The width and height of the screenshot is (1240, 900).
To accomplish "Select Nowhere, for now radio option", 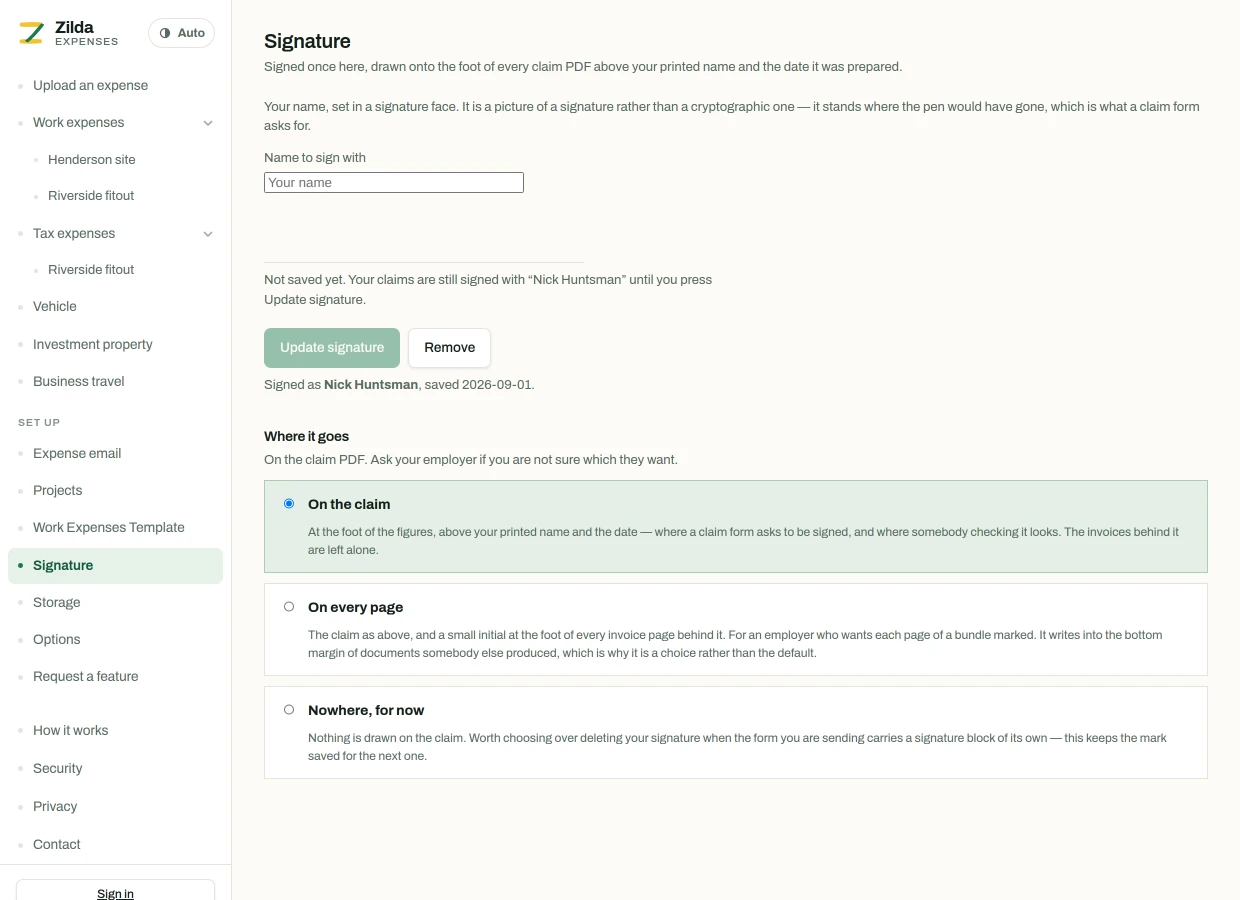I will (x=289, y=710).
